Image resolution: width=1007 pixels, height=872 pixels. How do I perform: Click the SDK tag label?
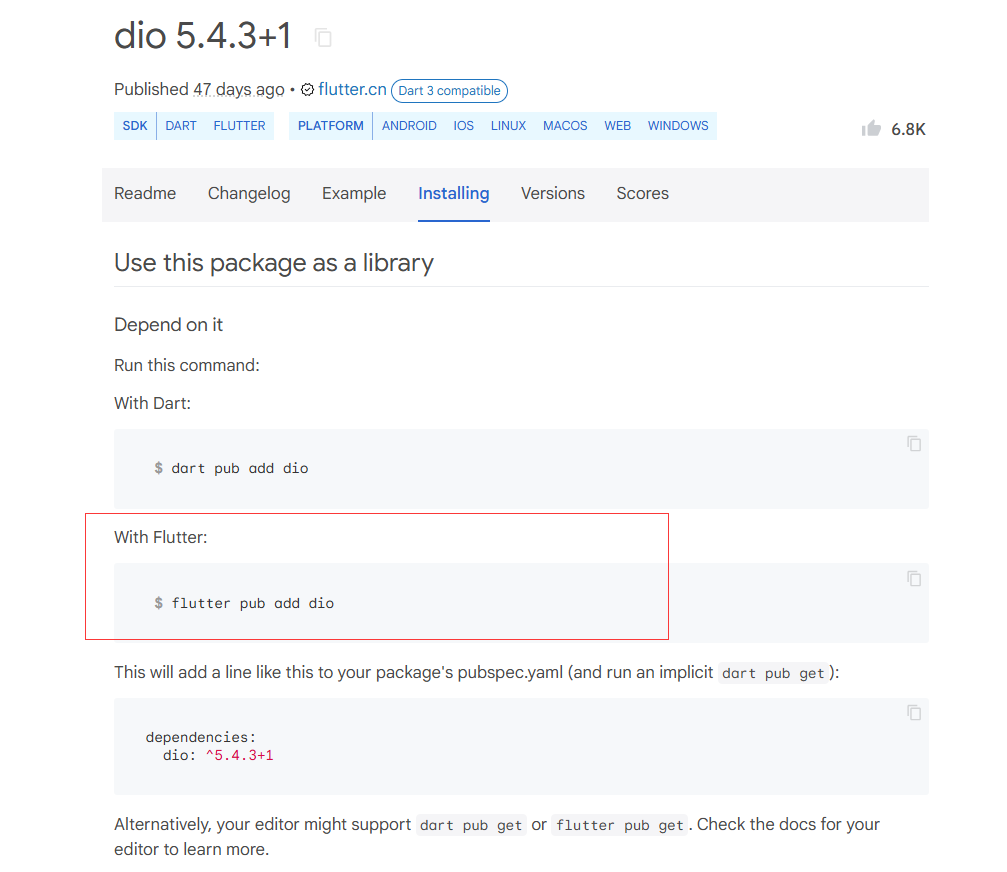click(135, 126)
